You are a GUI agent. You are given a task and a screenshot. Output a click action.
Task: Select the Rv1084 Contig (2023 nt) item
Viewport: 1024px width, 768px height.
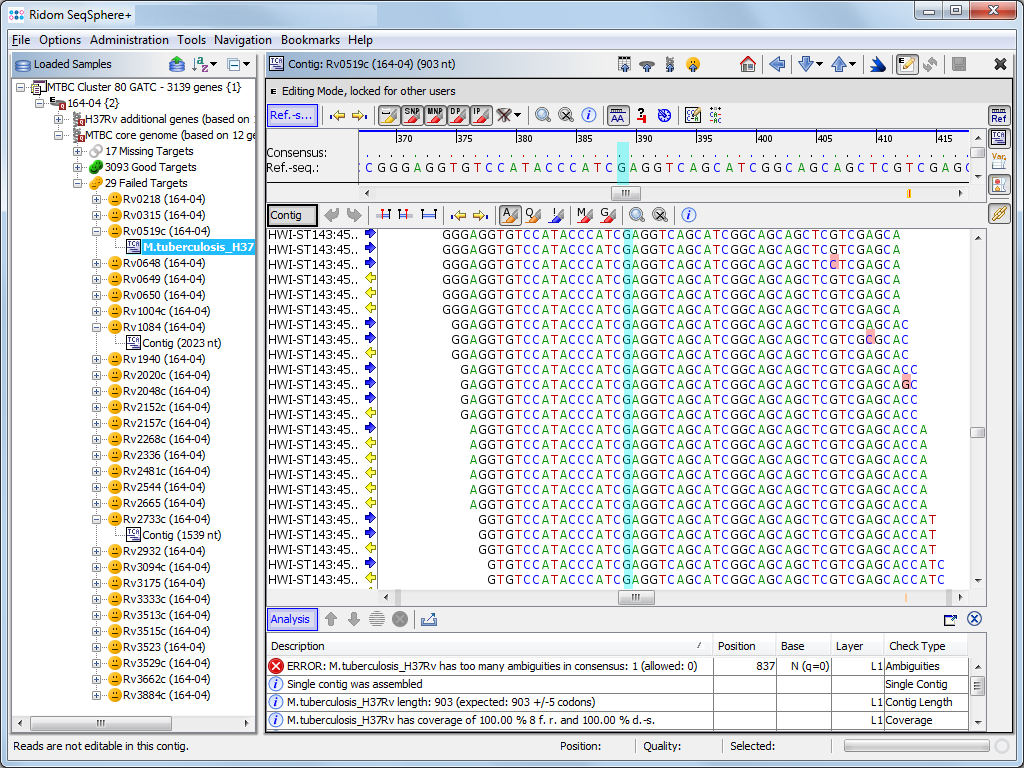tap(181, 343)
